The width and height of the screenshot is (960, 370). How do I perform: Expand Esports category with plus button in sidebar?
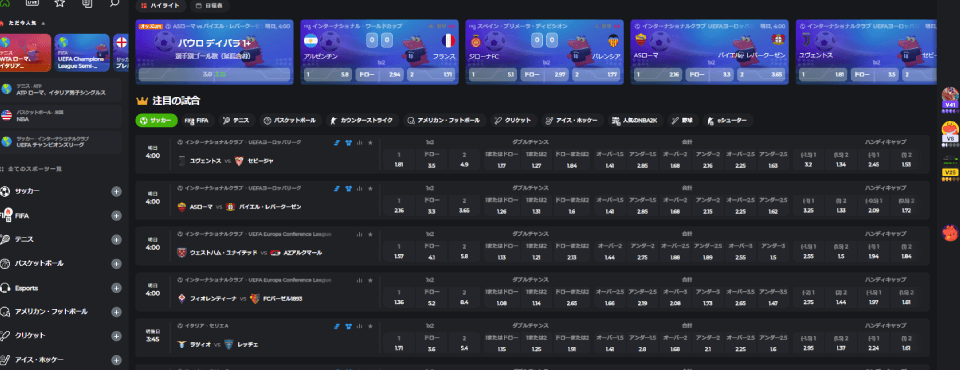116,287
